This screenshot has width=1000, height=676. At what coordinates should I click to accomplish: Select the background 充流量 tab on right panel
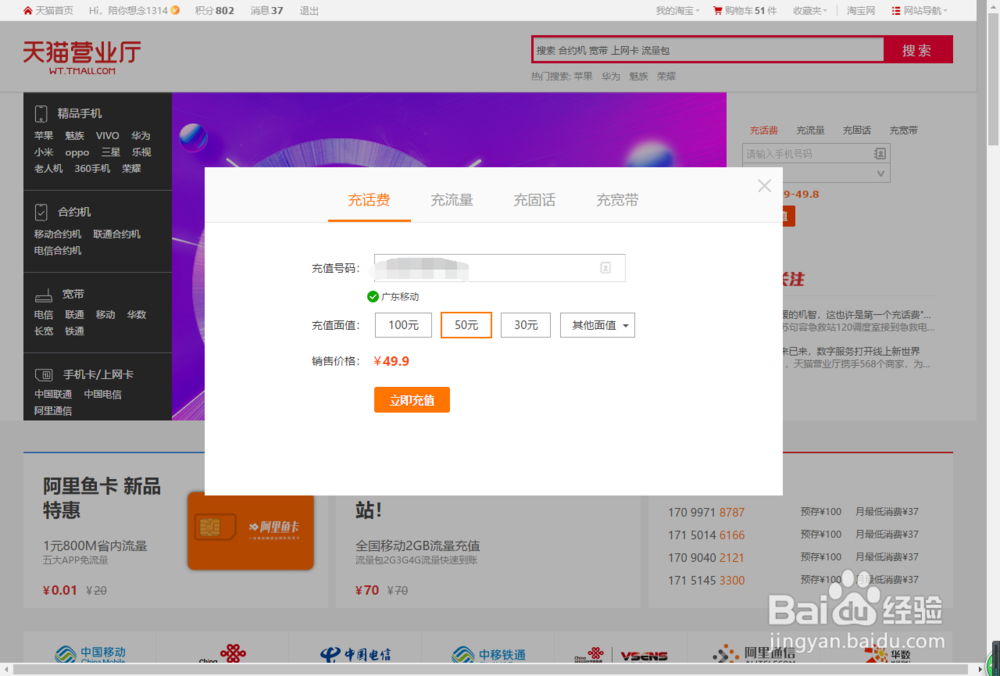coord(810,130)
